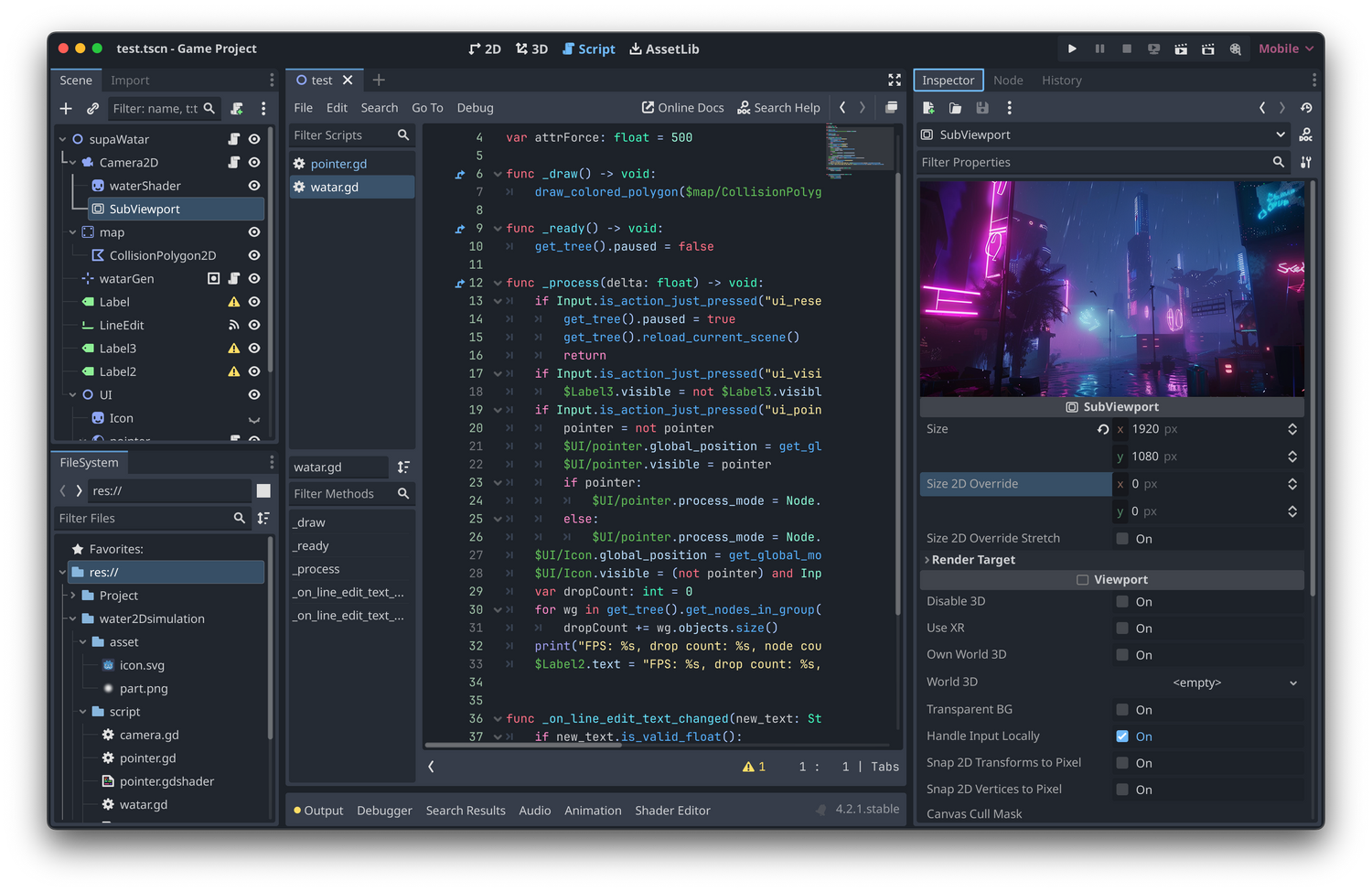1372x892 pixels.
Task: Open the Debug menu in the script editor
Action: pos(475,107)
